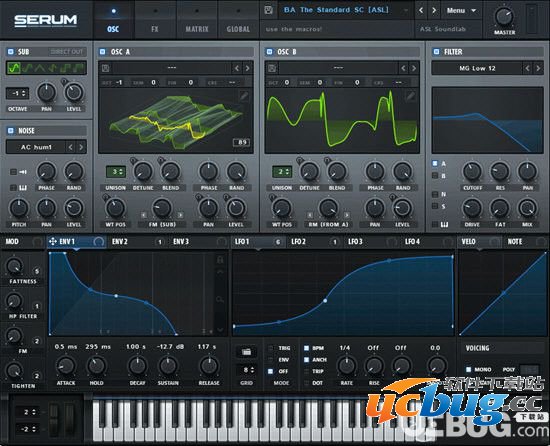This screenshot has width=550, height=446.
Task: Click OSC A warp right arrow
Action: (x=180, y=215)
